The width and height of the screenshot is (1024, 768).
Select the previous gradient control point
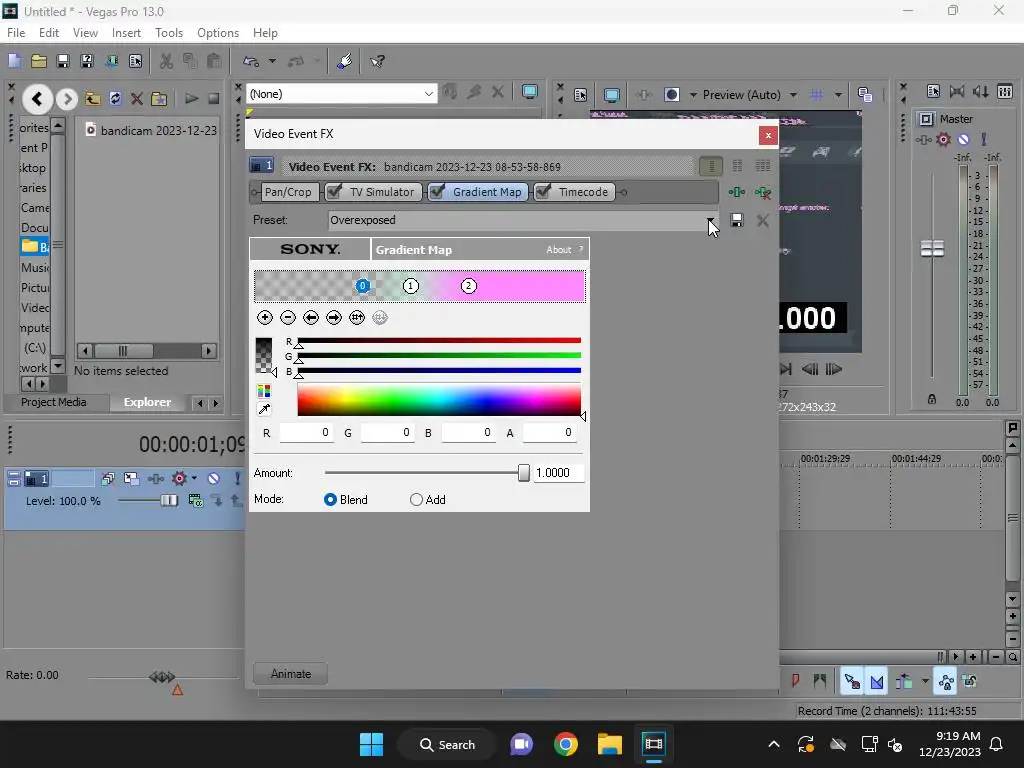pyautogui.click(x=311, y=317)
